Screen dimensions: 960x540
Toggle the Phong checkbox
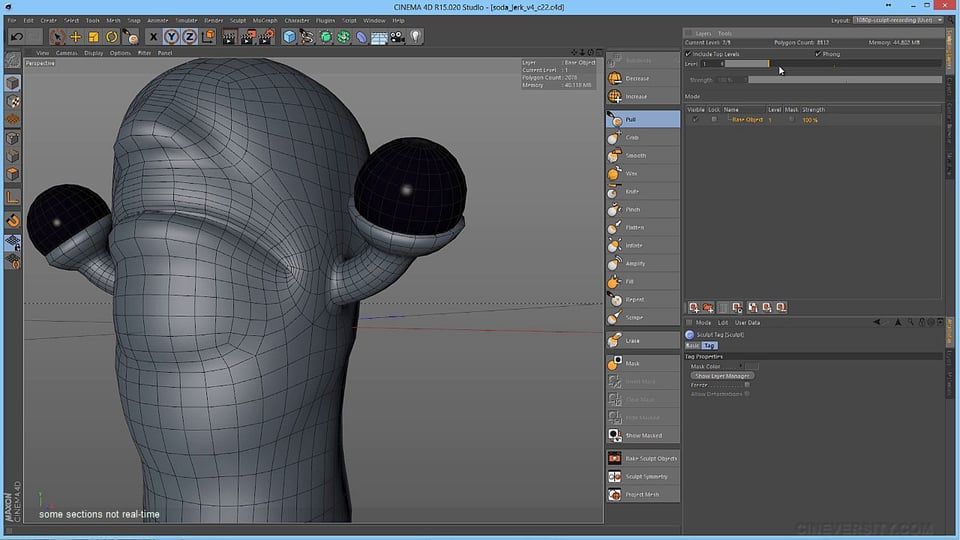(819, 54)
